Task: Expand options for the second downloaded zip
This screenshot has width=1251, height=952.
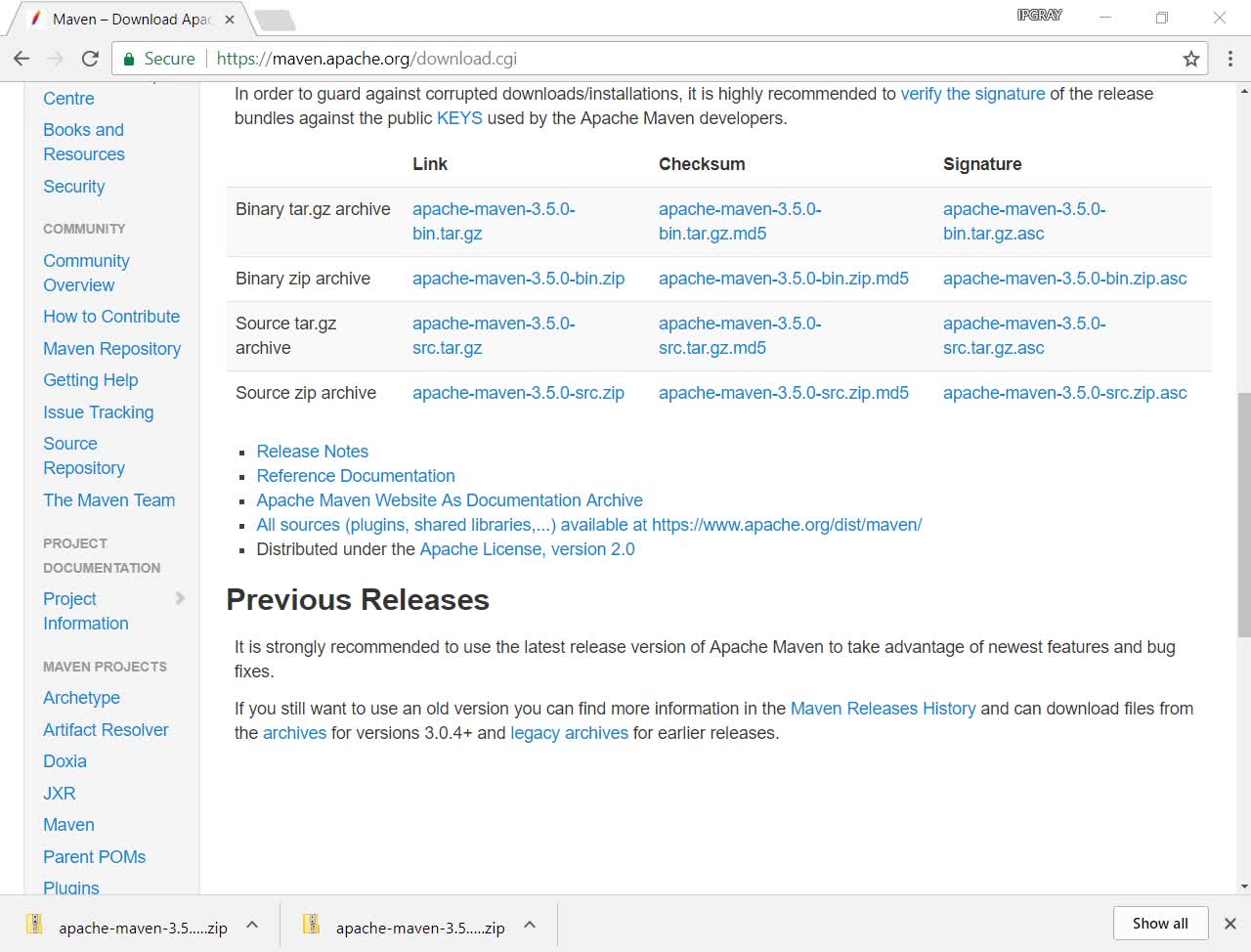Action: pyautogui.click(x=529, y=923)
